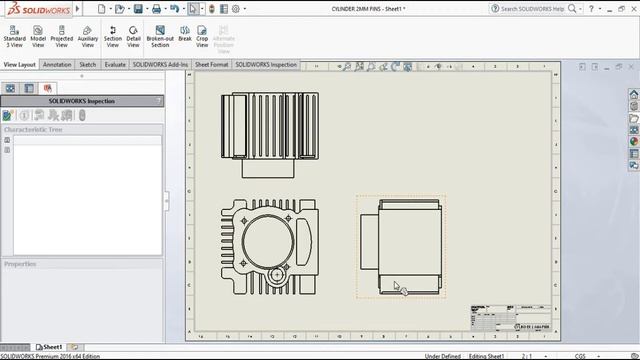Select the SOLIDWORKS Inspection panel tab icon
Viewport: 640px width, 360px height.
[x=48, y=88]
